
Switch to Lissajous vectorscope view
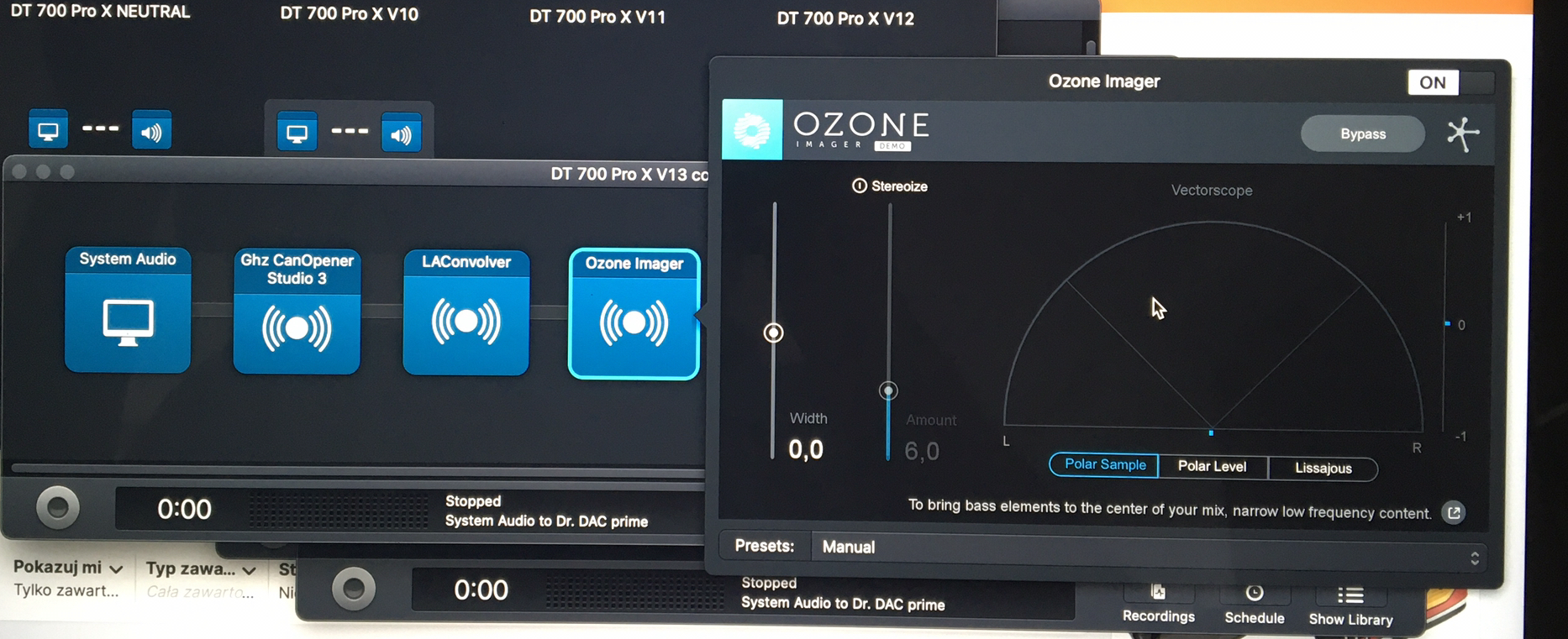[1323, 469]
